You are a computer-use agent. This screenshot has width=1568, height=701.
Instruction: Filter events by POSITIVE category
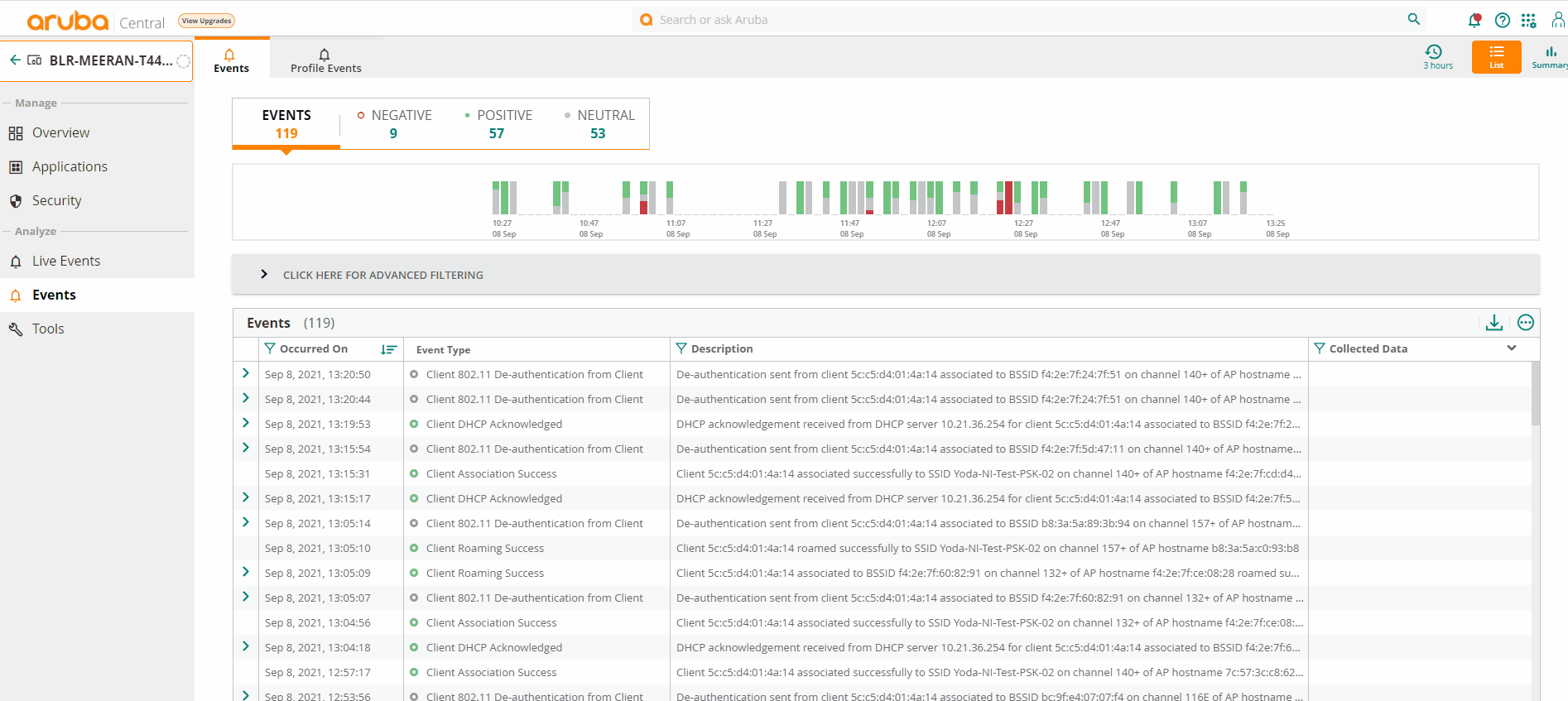coord(498,124)
